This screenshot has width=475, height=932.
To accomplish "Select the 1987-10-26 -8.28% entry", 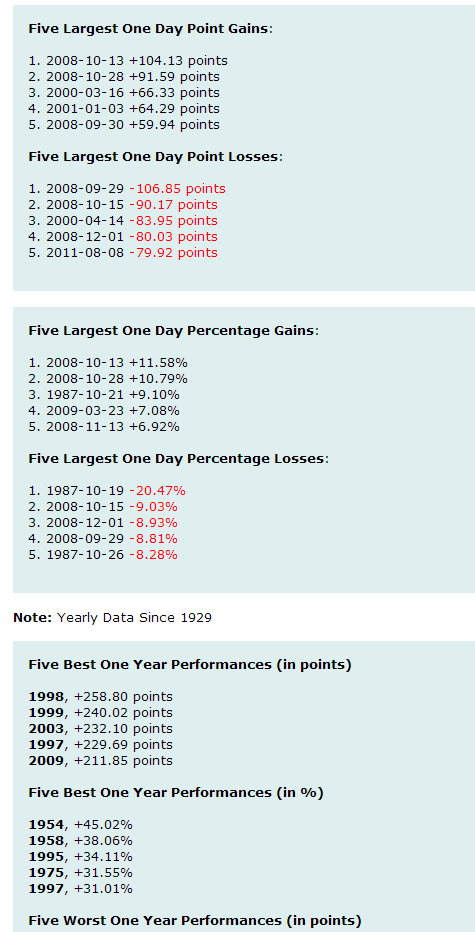I will tap(103, 555).
